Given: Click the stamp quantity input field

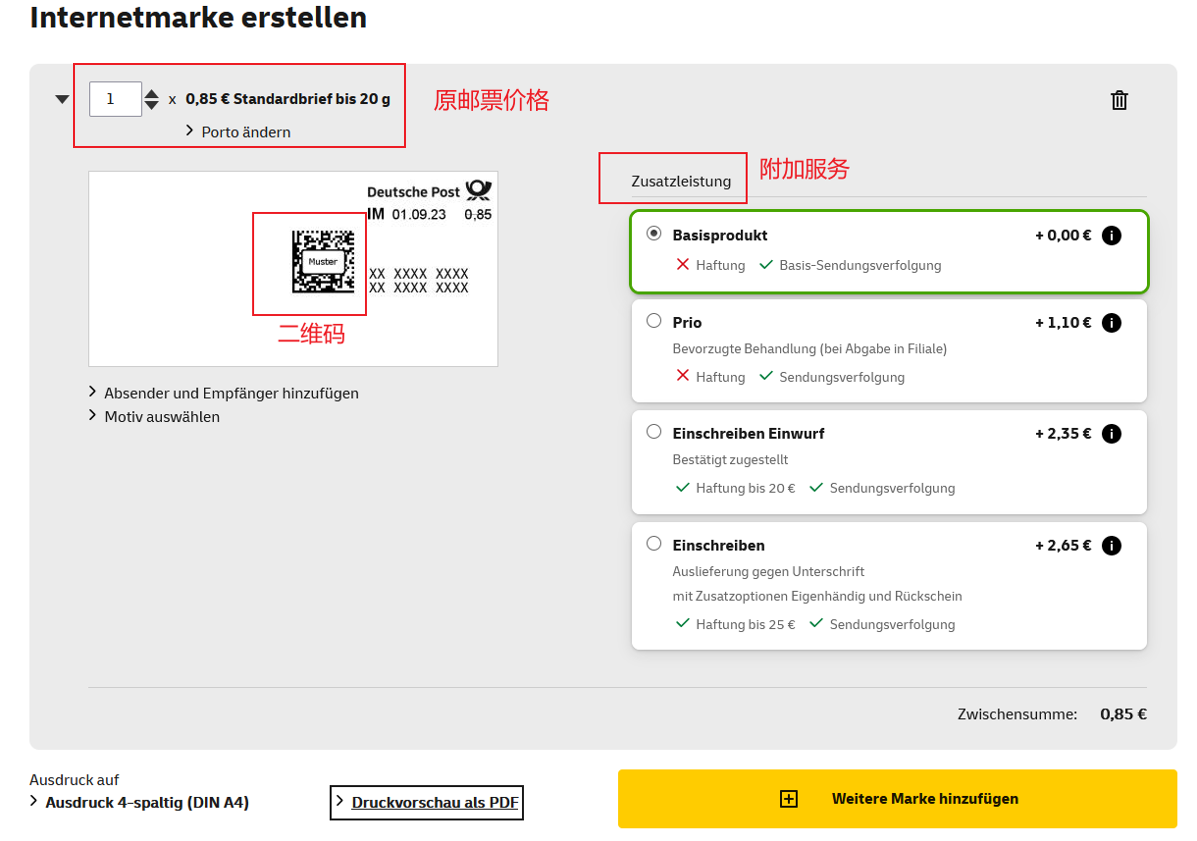Looking at the screenshot, I should point(115,99).
